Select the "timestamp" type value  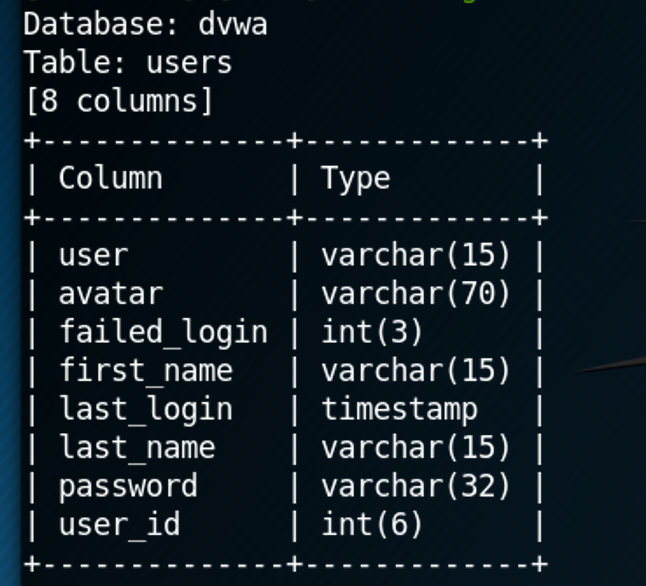click(x=399, y=409)
